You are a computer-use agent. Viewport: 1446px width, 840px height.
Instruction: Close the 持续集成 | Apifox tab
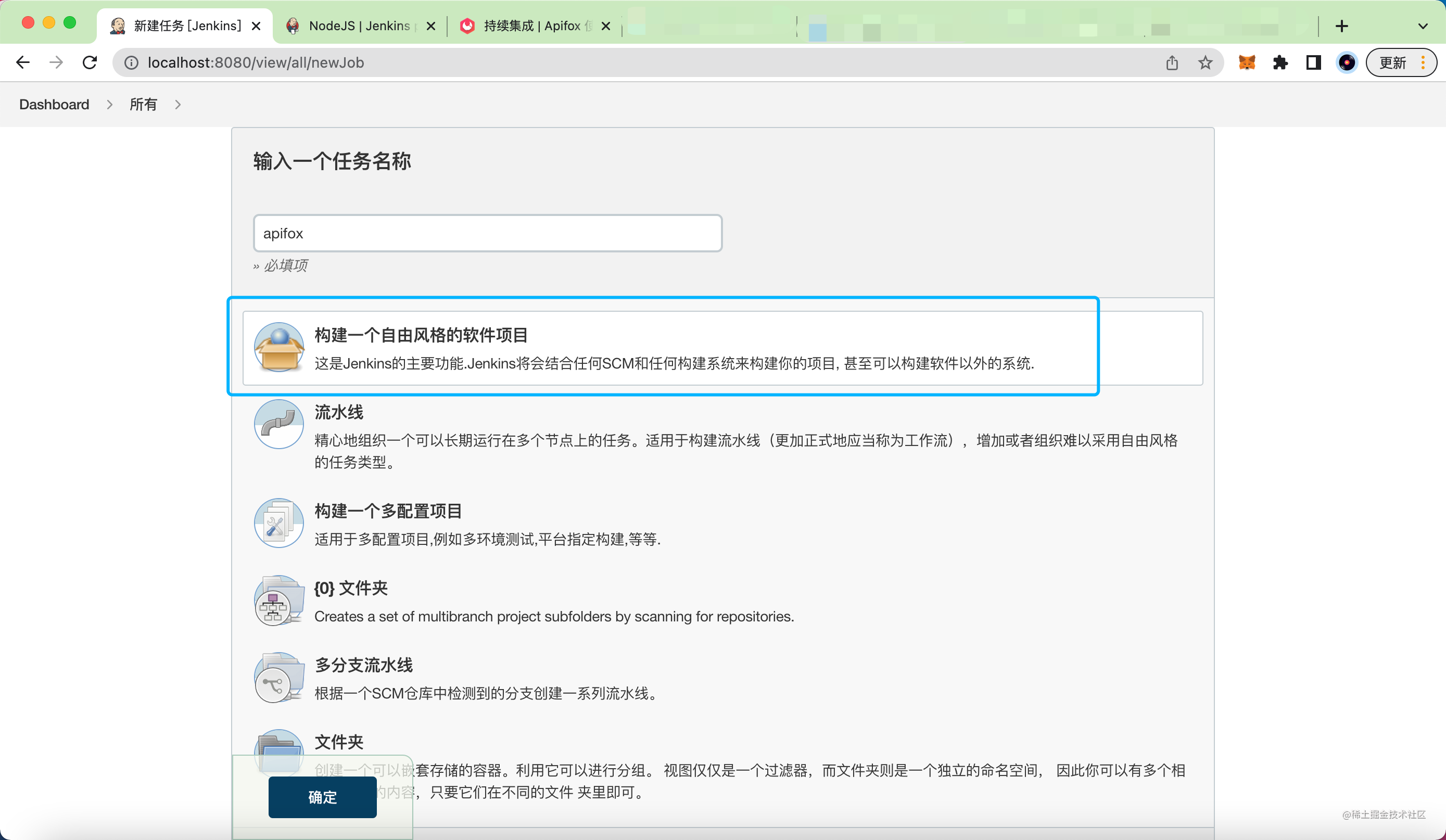605,27
